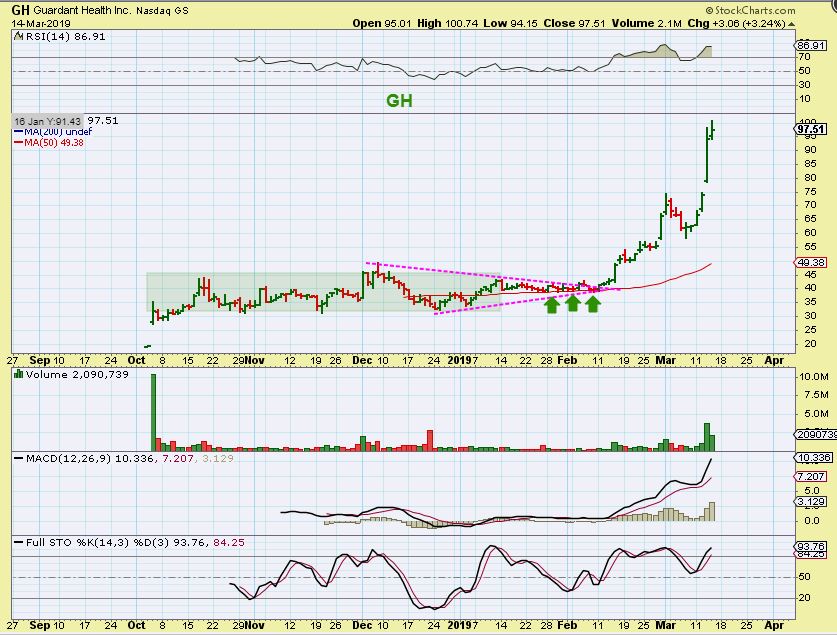Click the Low 94.15 value

tap(510, 23)
